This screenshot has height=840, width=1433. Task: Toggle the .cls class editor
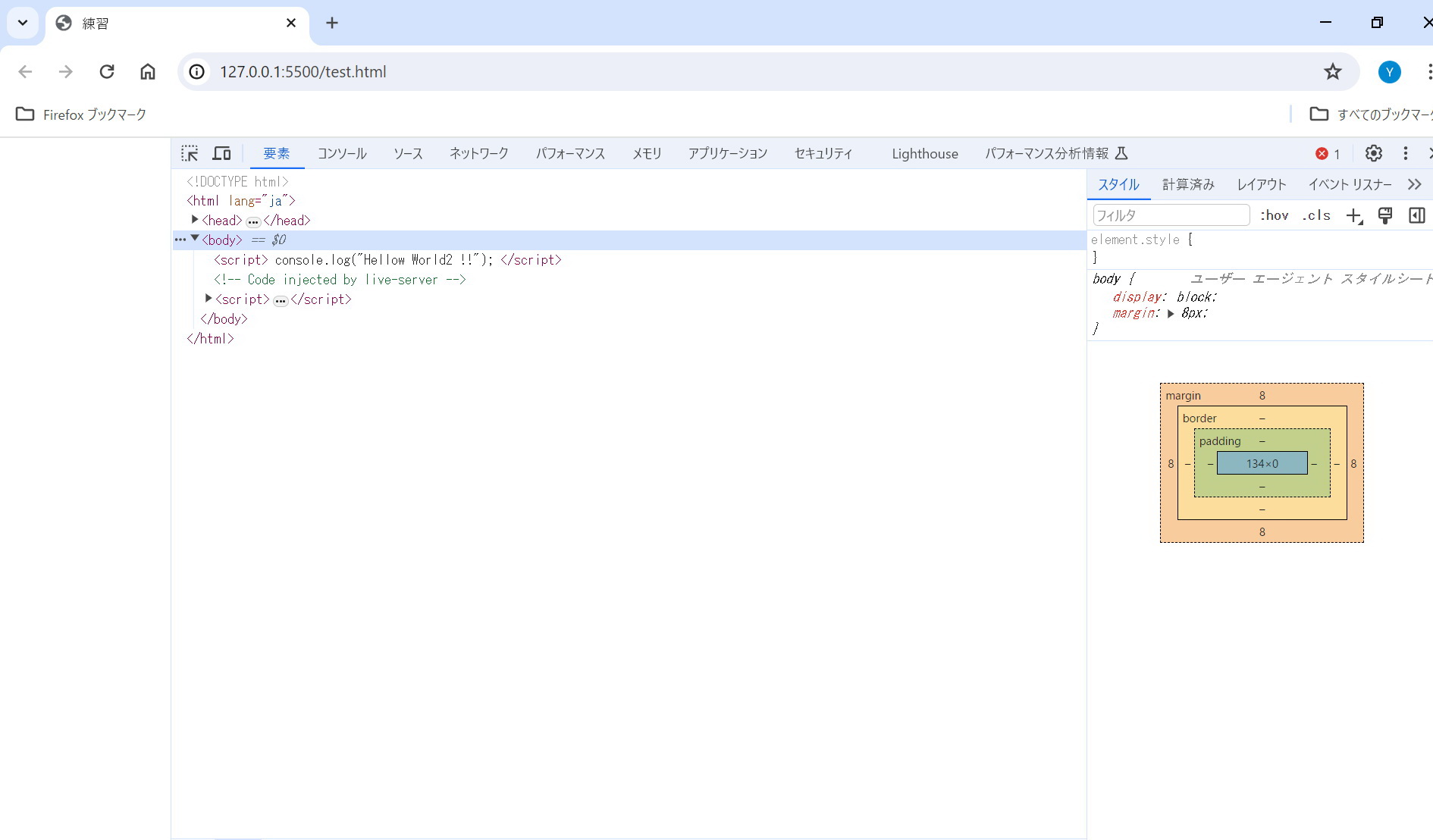1315,215
